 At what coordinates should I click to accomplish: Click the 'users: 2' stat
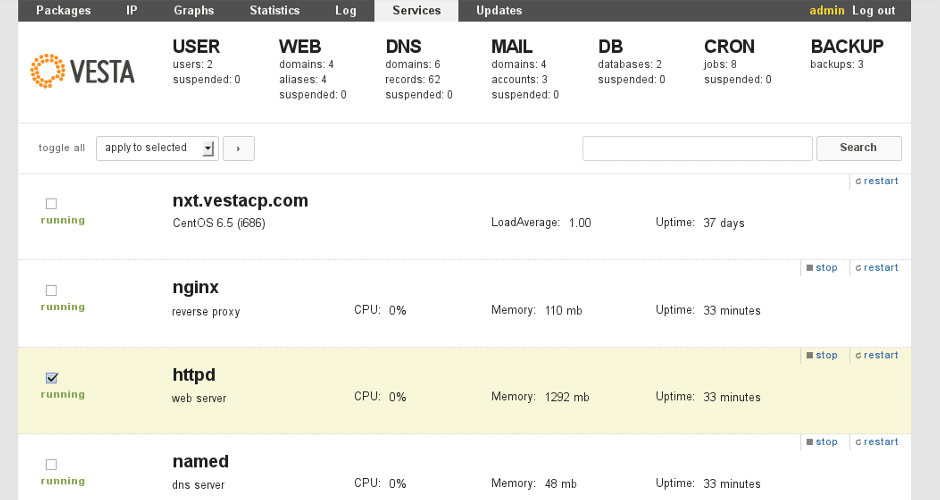(192, 65)
